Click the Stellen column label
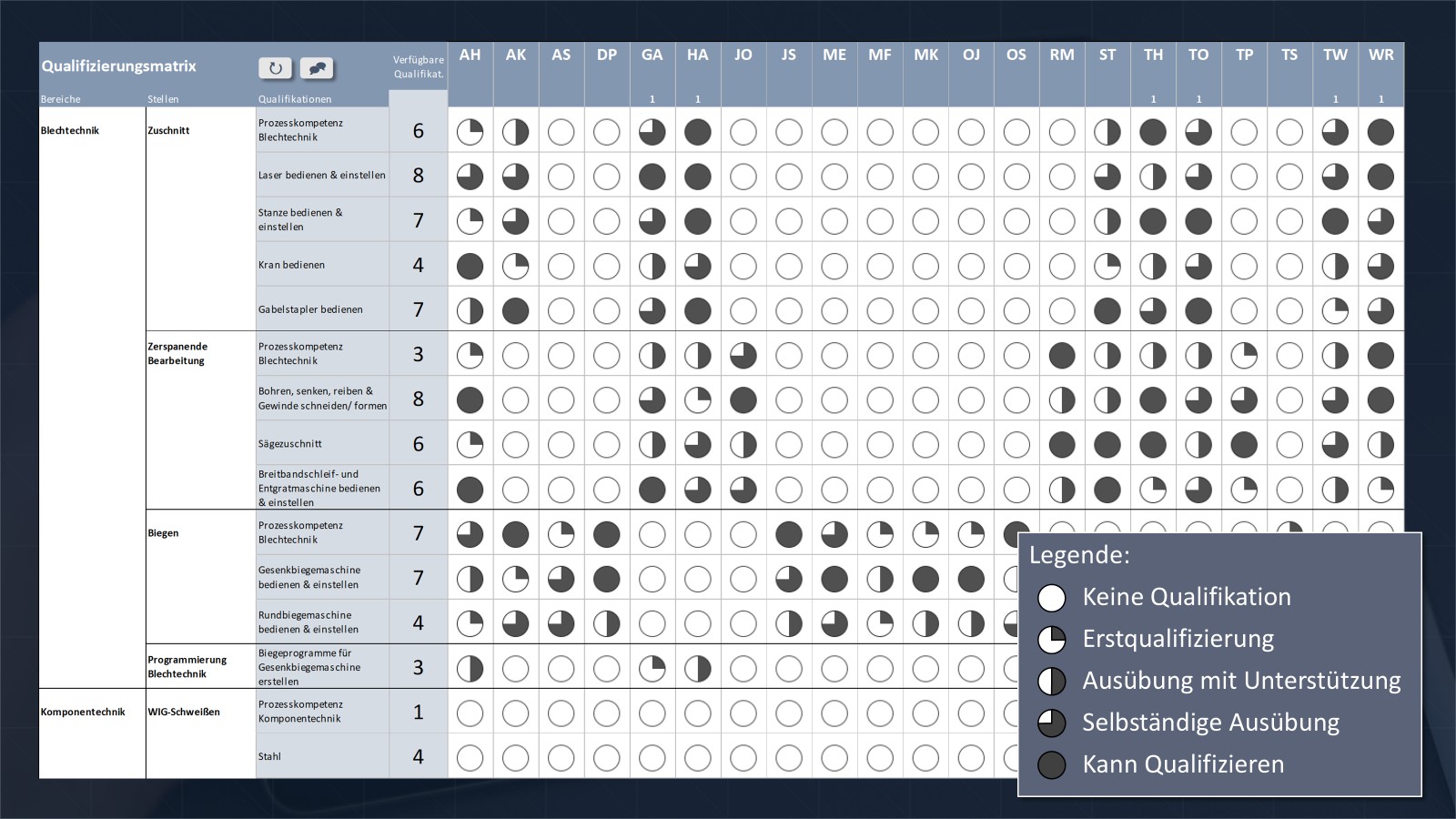This screenshot has height=819, width=1456. click(163, 99)
